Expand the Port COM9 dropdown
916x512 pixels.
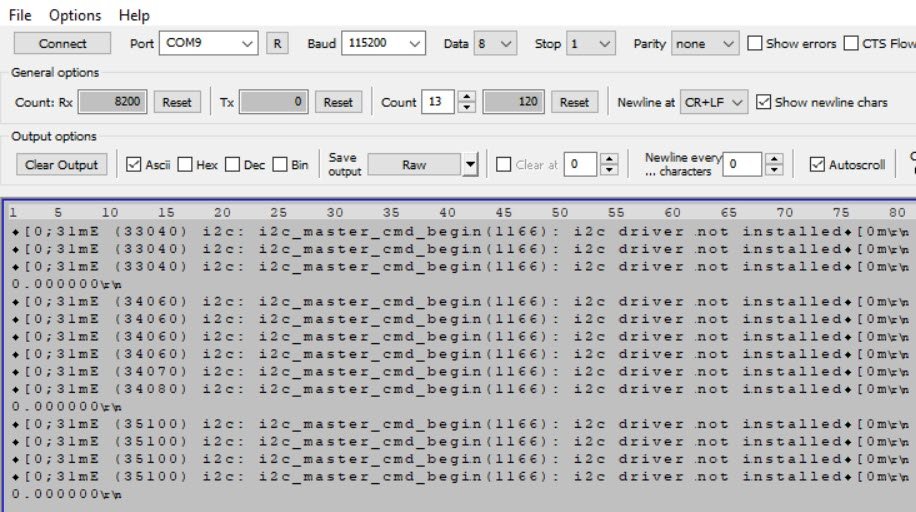247,44
